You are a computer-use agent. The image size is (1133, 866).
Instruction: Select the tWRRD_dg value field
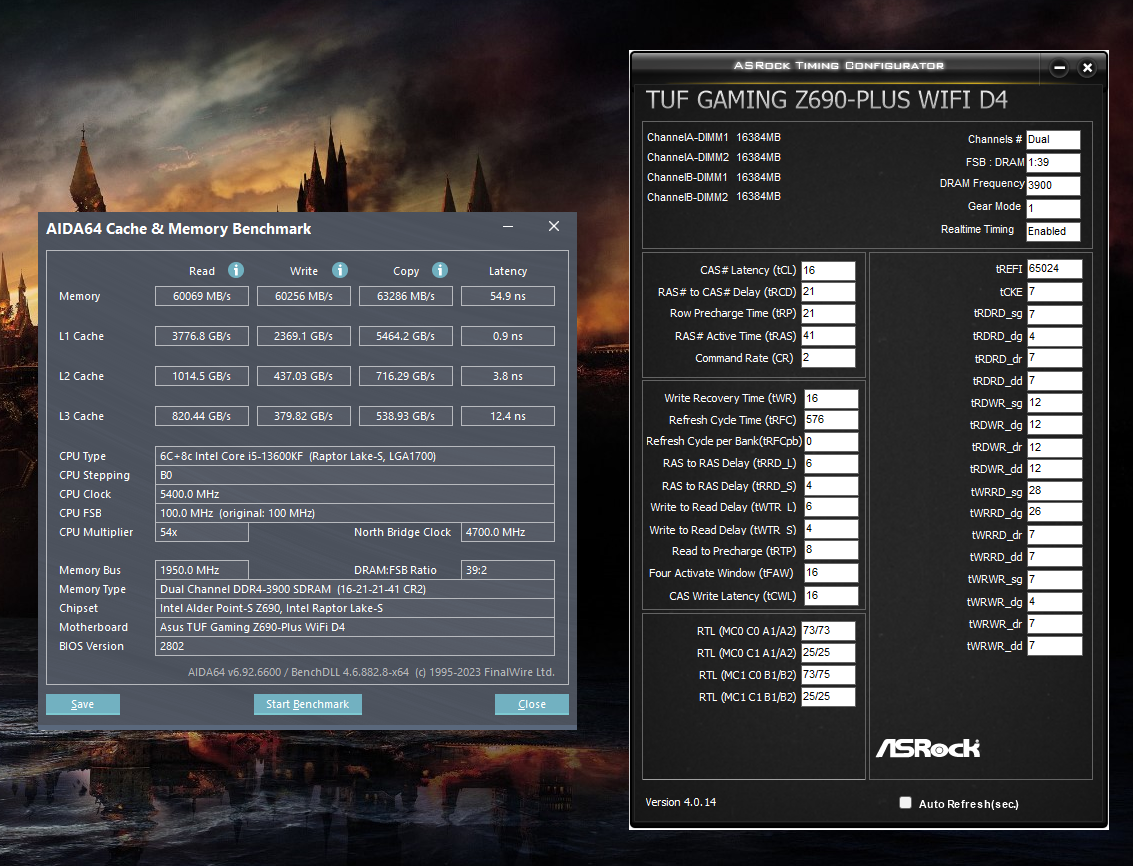pyautogui.click(x=1055, y=513)
